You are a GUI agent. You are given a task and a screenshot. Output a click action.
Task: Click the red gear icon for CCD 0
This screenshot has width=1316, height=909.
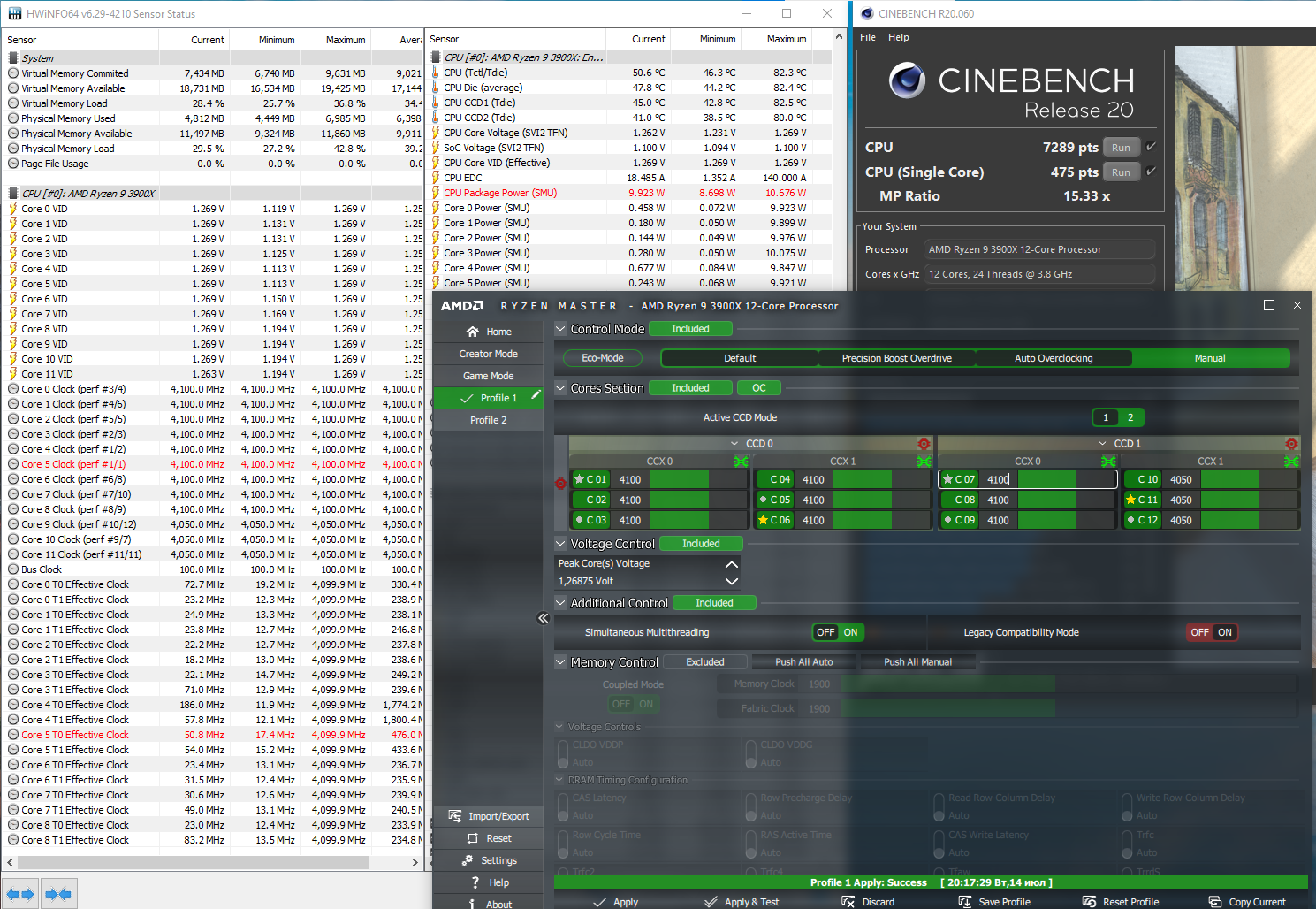(924, 443)
